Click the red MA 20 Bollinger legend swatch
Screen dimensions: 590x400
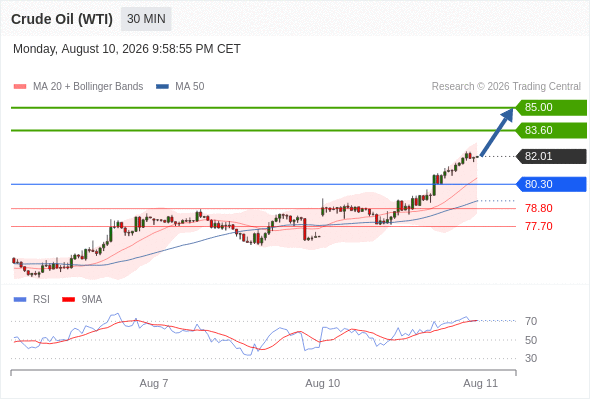click(x=20, y=87)
